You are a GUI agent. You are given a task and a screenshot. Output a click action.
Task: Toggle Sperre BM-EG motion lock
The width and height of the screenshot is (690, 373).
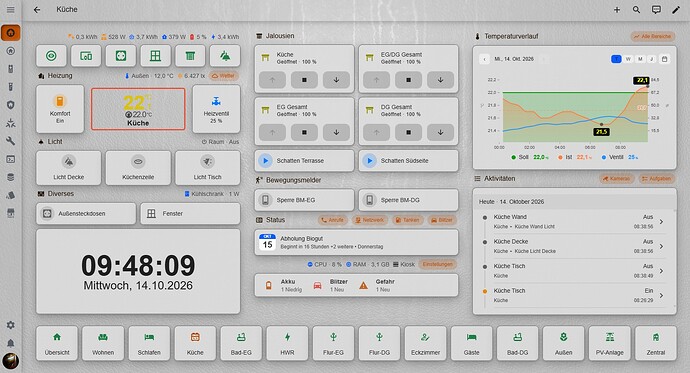pyautogui.click(x=304, y=200)
